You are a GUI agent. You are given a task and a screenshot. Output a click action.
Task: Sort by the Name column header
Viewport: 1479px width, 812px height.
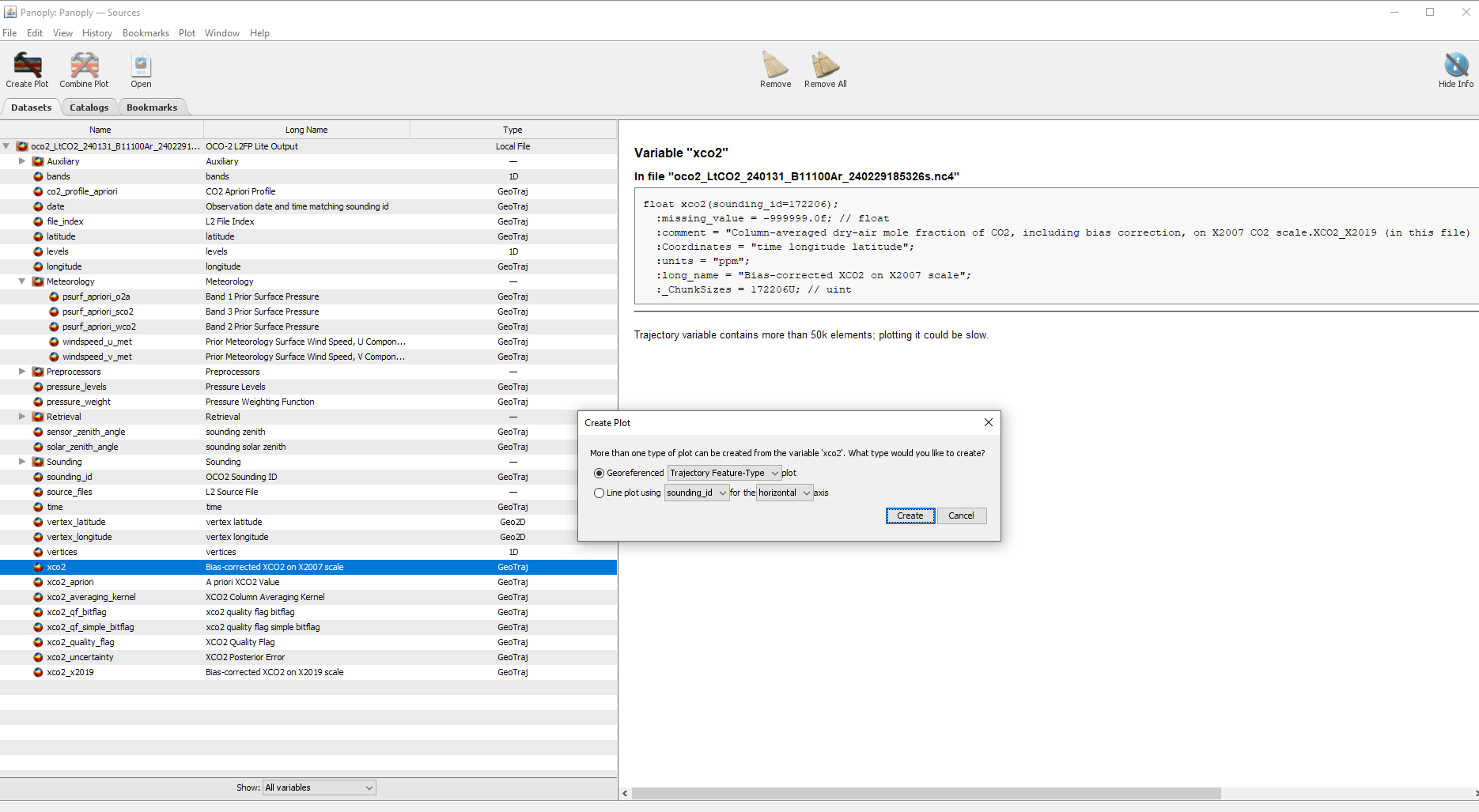pyautogui.click(x=100, y=130)
